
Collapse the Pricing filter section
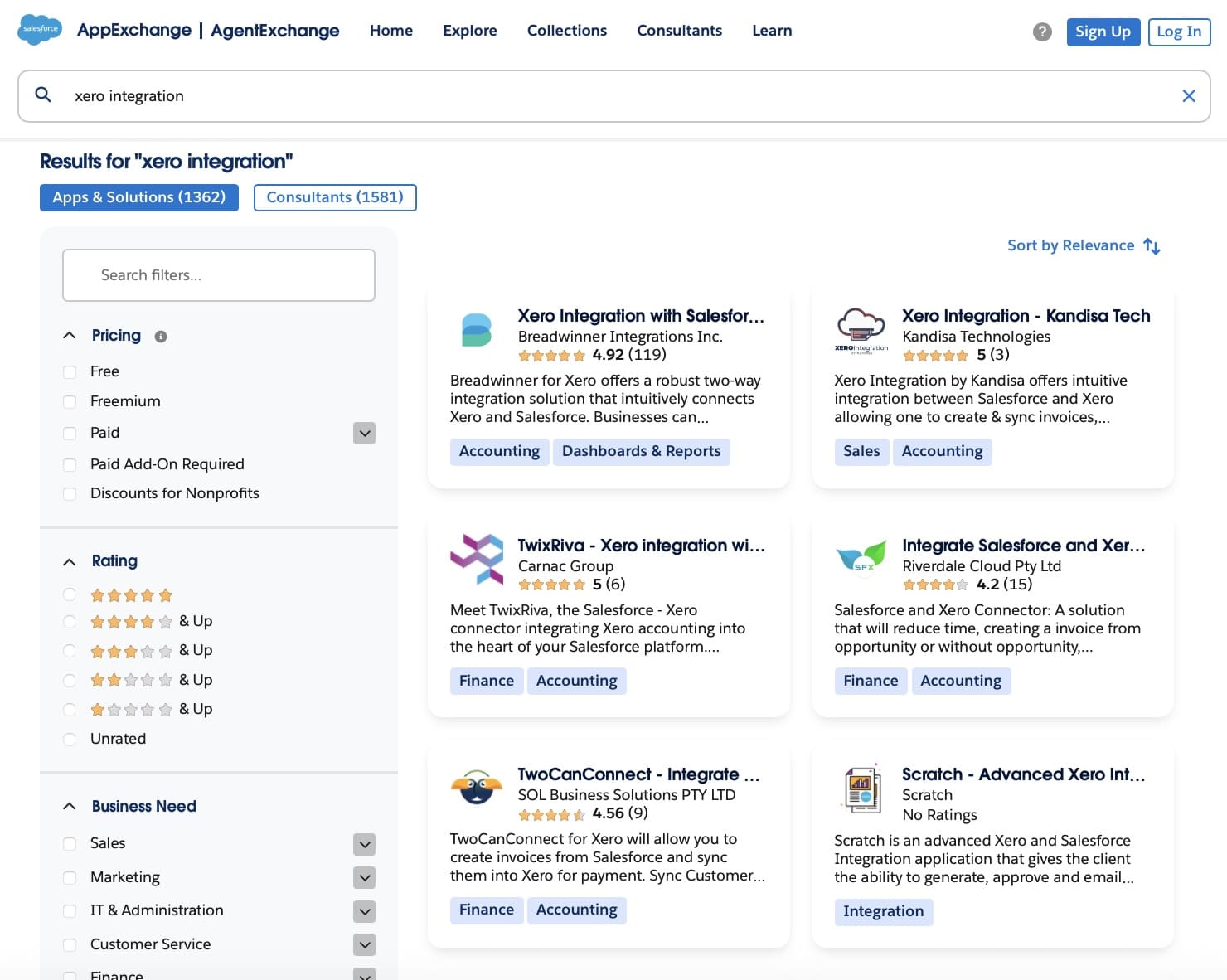point(70,336)
